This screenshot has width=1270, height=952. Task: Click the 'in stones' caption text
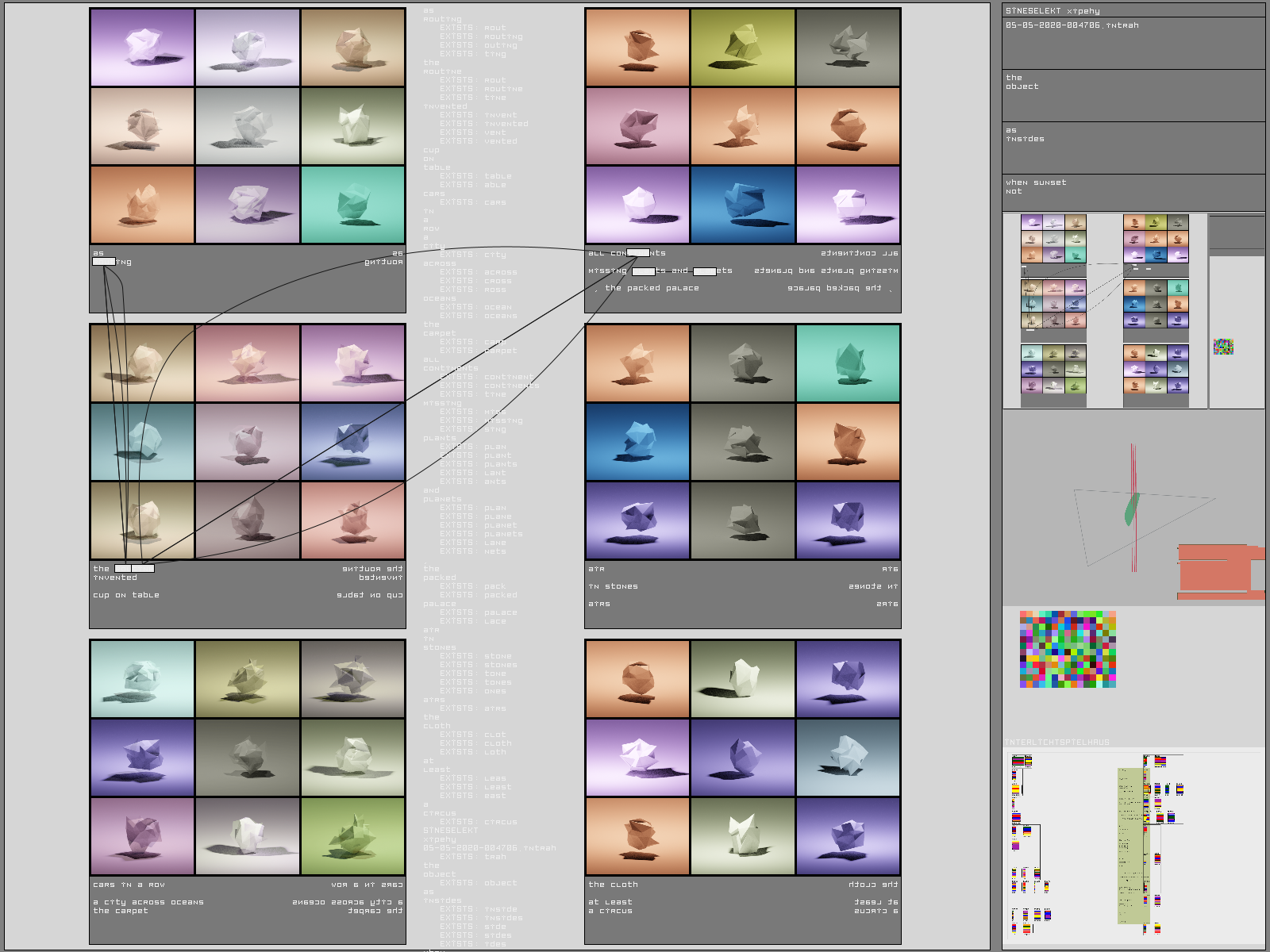click(614, 586)
